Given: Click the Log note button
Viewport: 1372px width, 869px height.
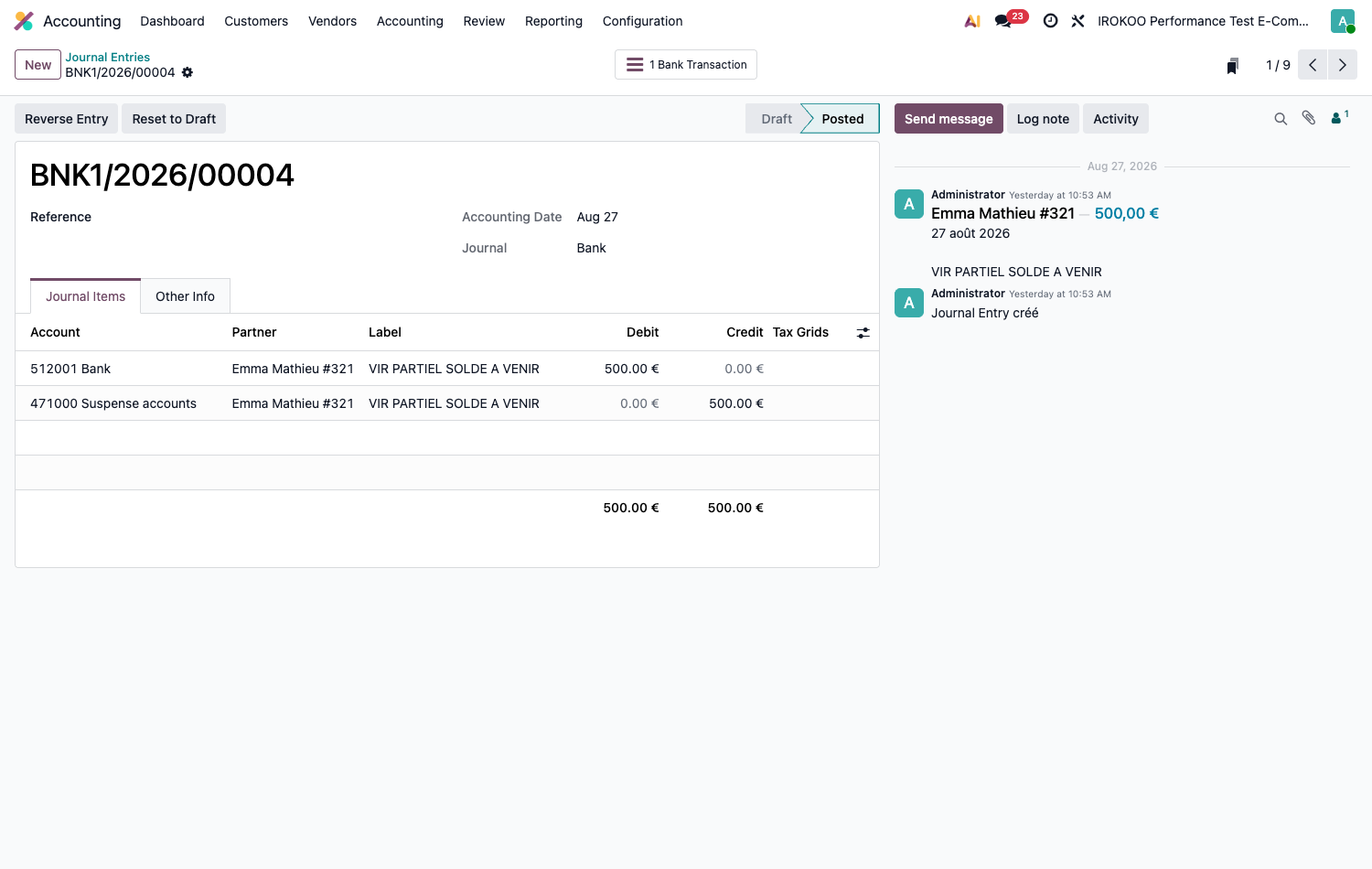Looking at the screenshot, I should click(x=1043, y=119).
